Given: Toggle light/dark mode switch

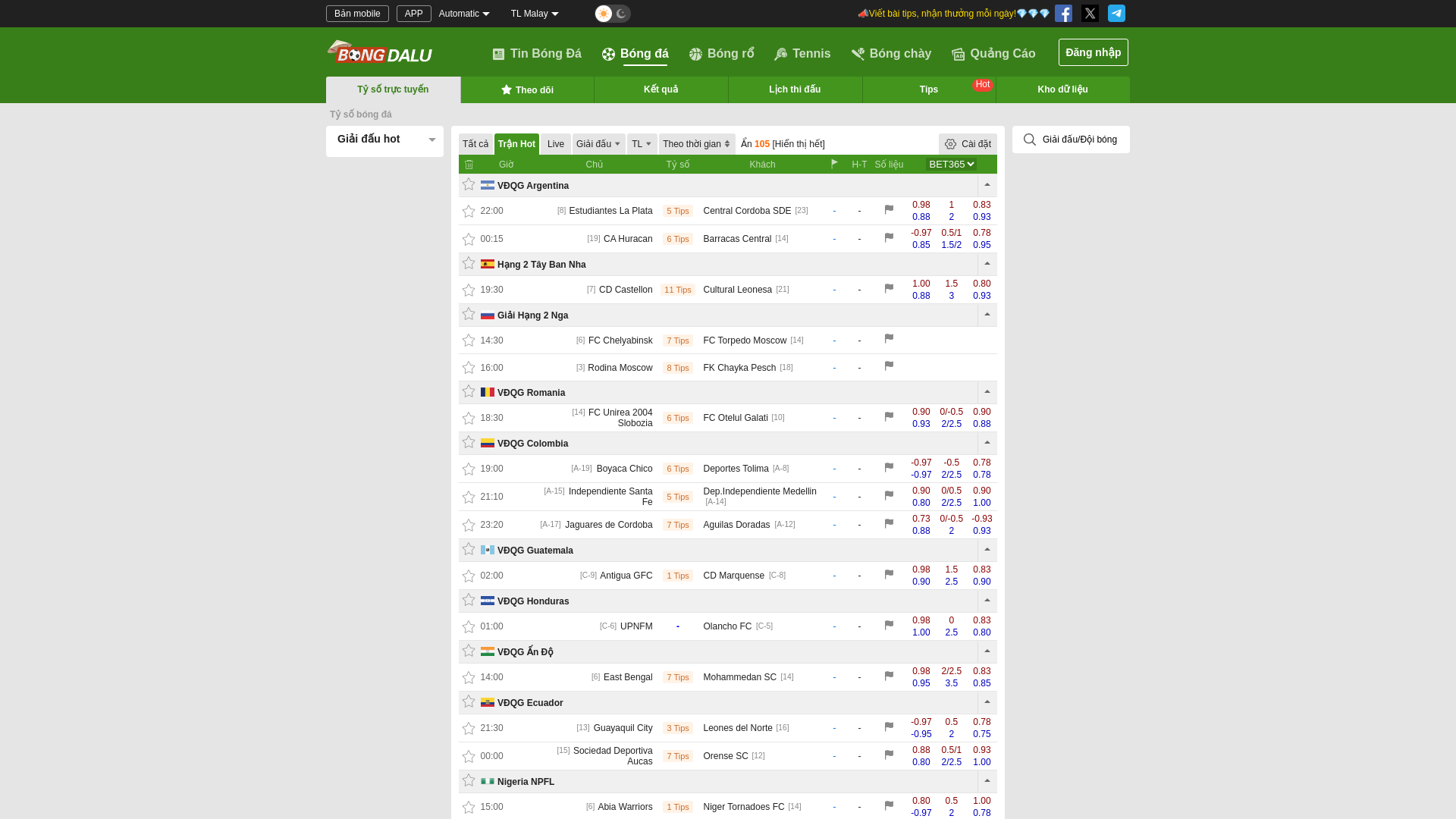Looking at the screenshot, I should (x=613, y=14).
